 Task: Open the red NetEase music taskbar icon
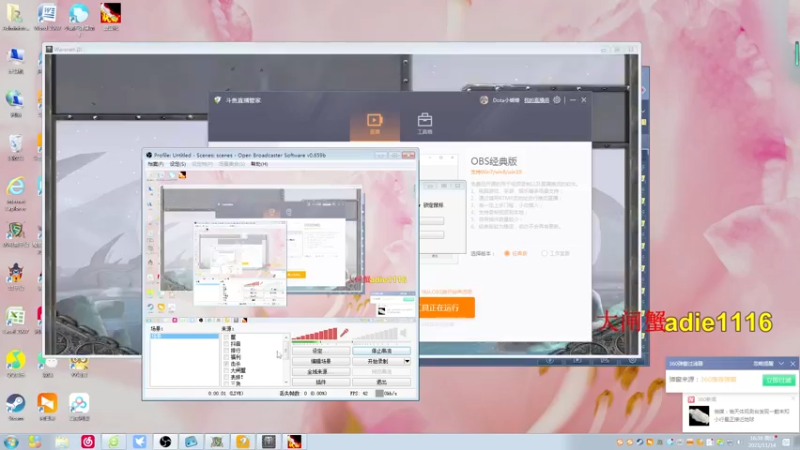coord(88,442)
